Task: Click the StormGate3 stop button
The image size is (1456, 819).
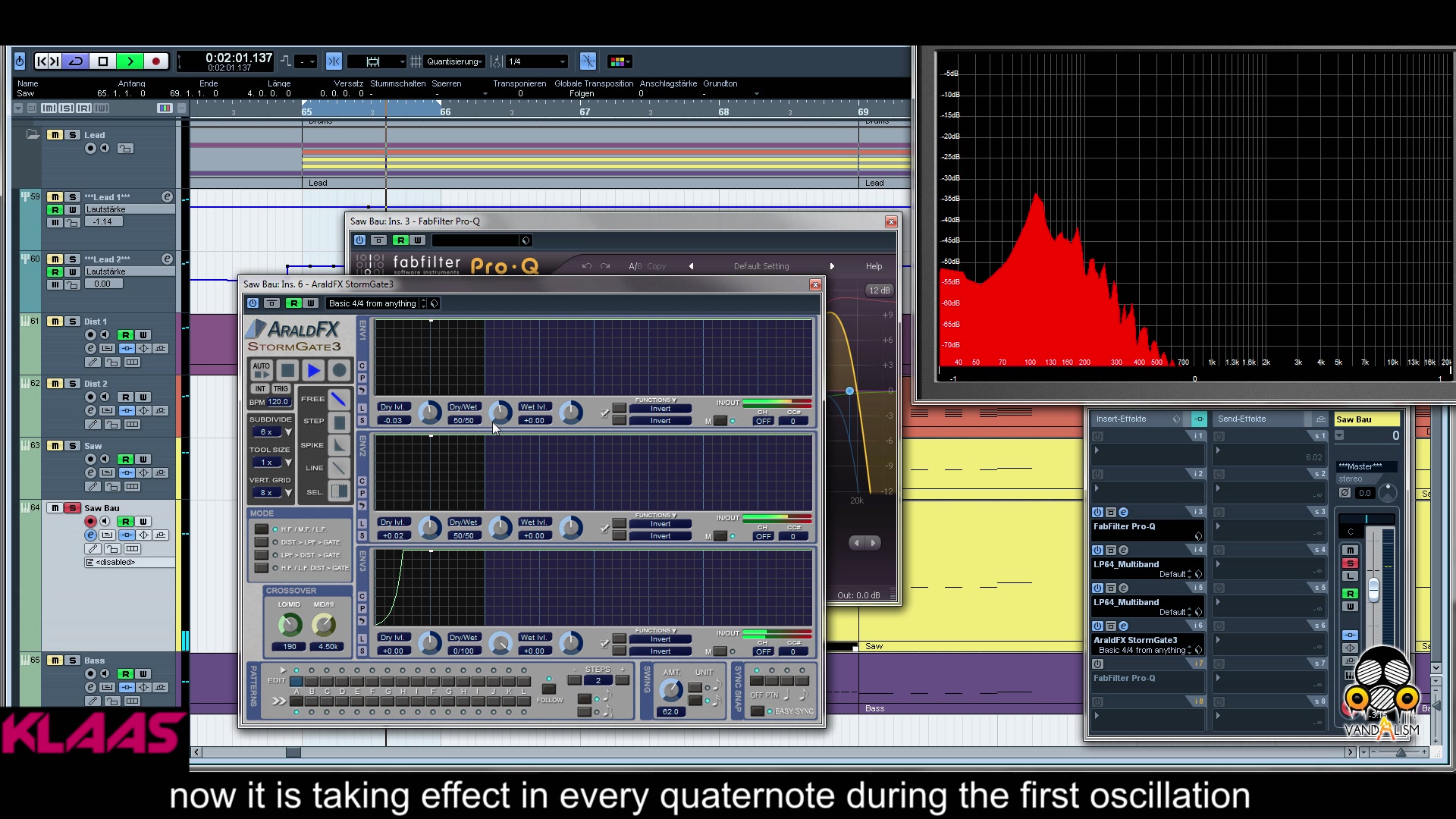Action: pyautogui.click(x=287, y=370)
